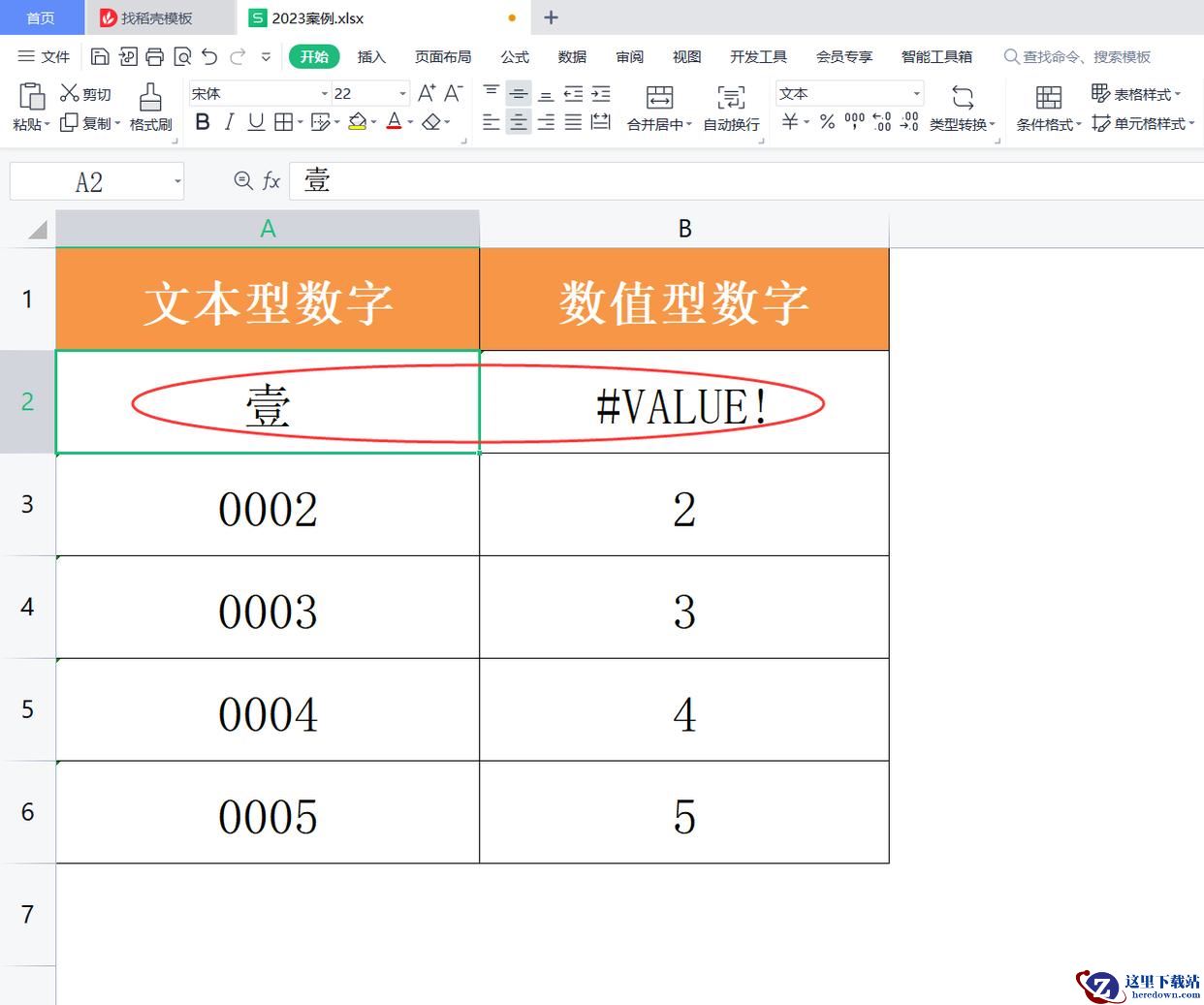Click the Print icon in quick access toolbar

[155, 57]
